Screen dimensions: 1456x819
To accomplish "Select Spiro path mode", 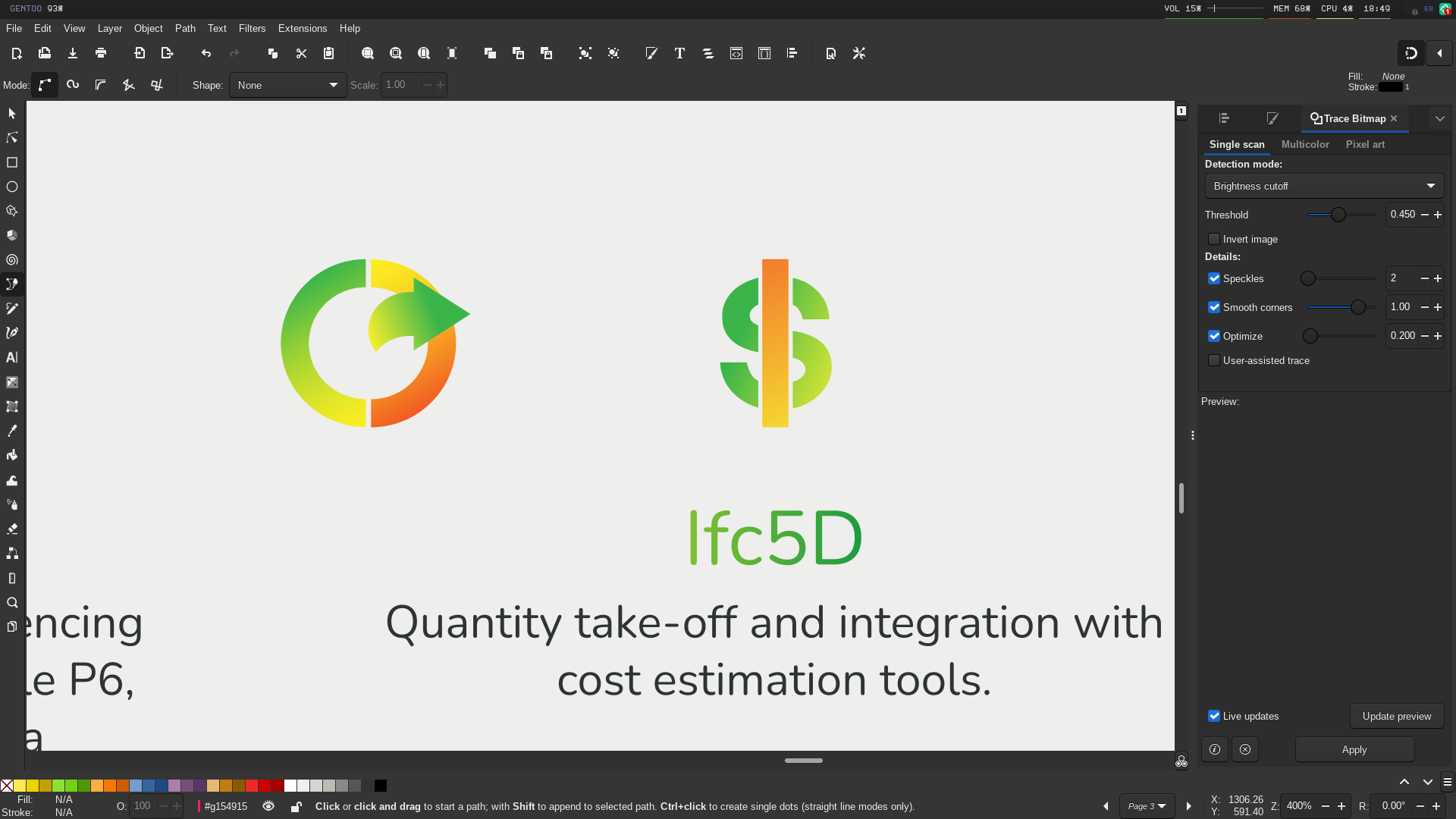I will (73, 85).
